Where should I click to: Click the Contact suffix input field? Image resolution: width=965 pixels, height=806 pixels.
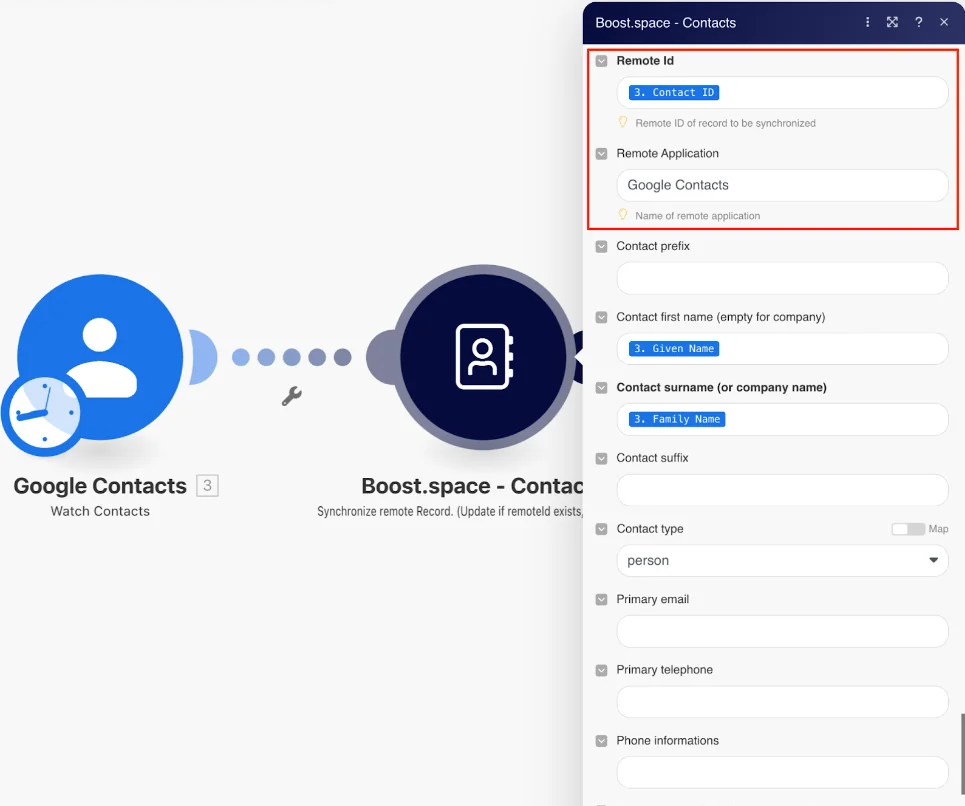click(782, 490)
